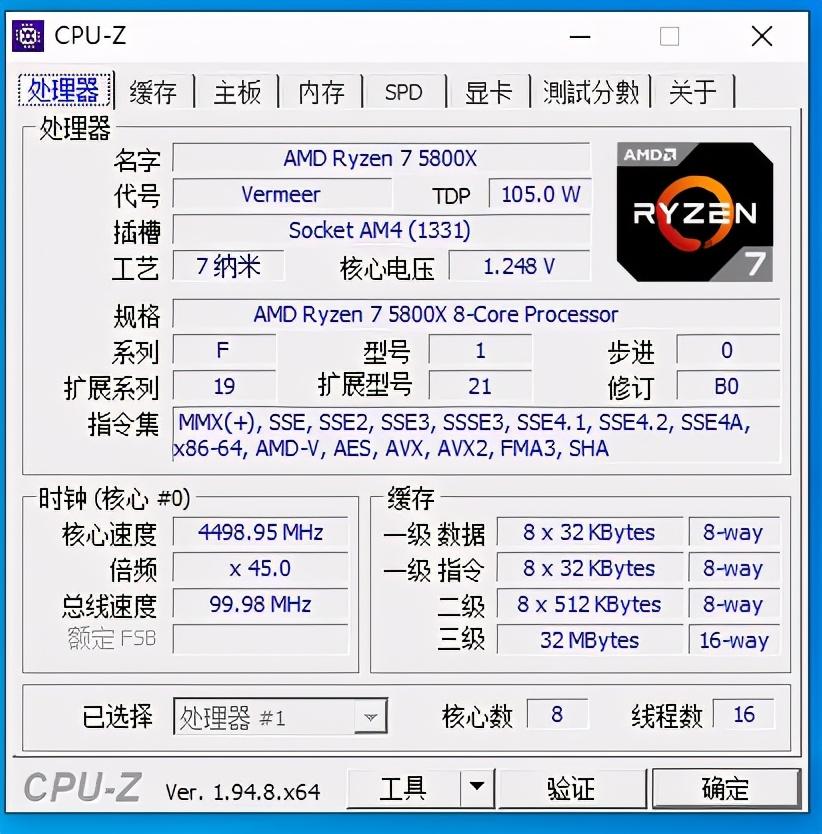The height and width of the screenshot is (834, 822).
Task: Close the CPU-Z window
Action: pos(762,37)
